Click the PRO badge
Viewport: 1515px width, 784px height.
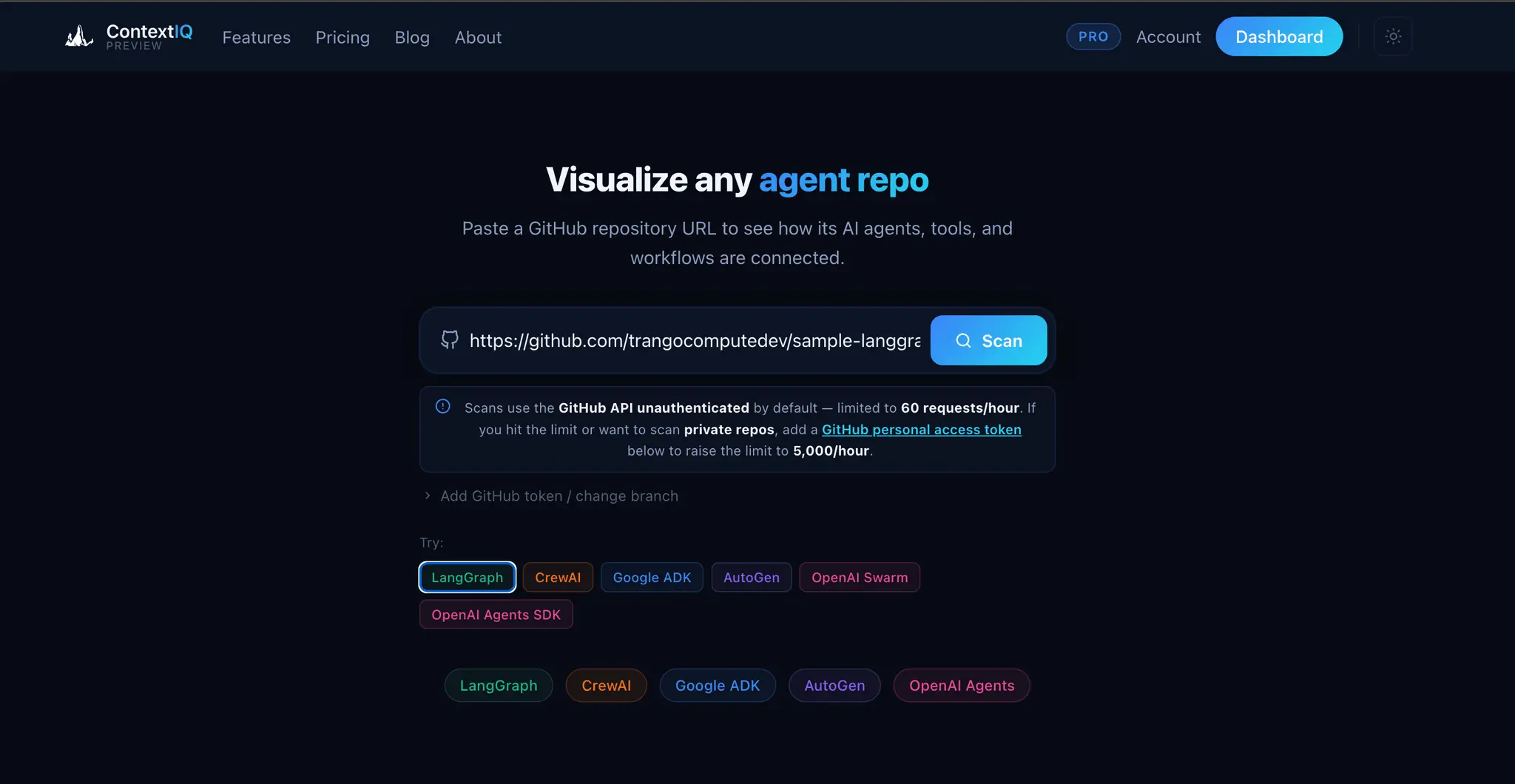click(x=1093, y=36)
